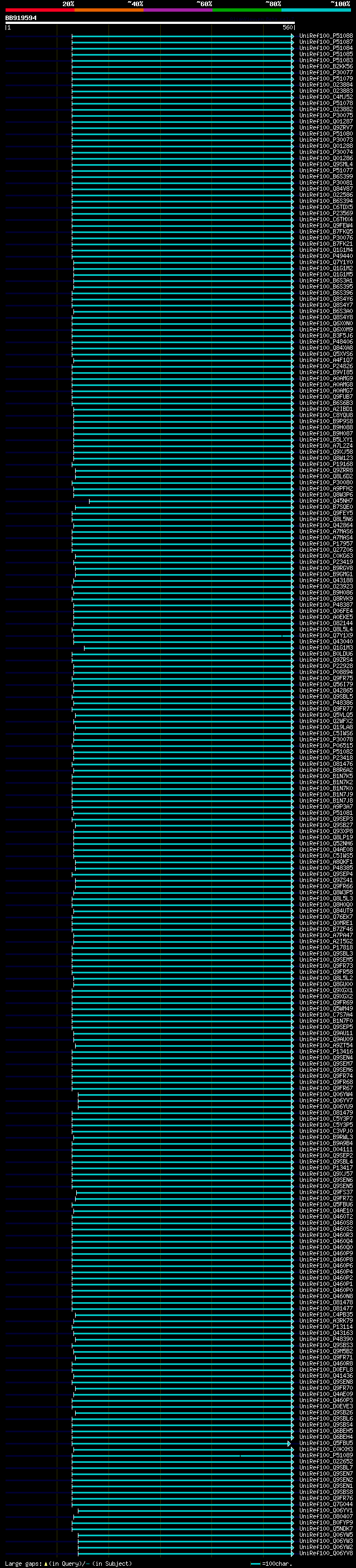356x1568 pixels.
Task: Click the ~80% legend label
Action: click(273, 4)
